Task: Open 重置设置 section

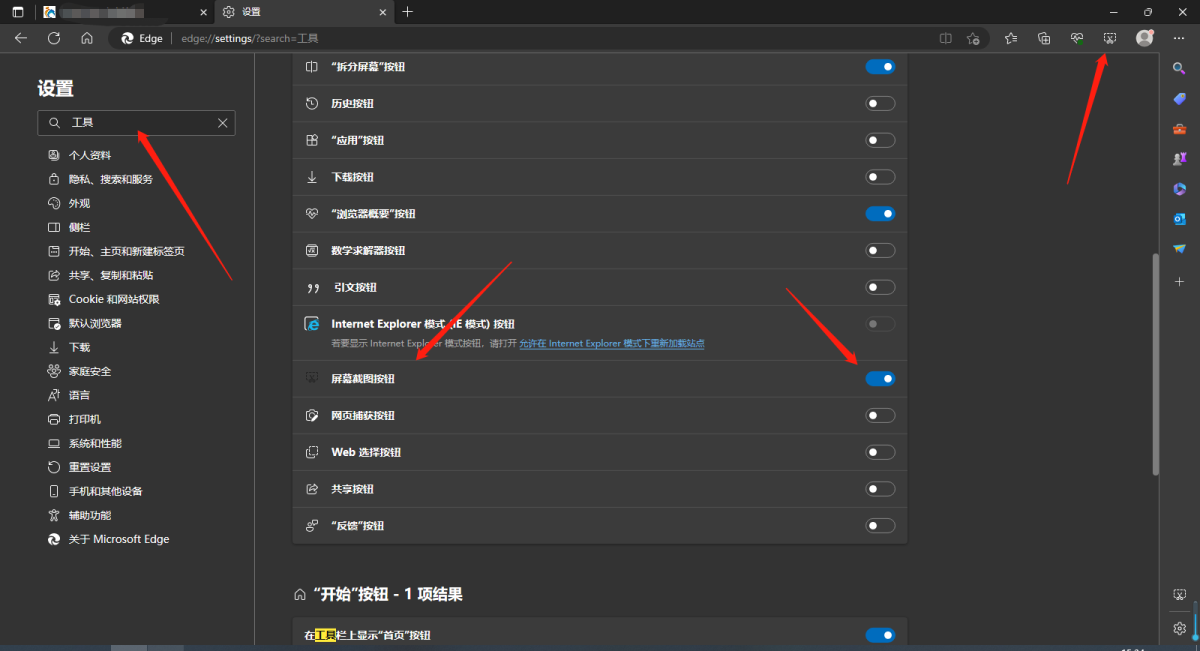Action: point(80,467)
